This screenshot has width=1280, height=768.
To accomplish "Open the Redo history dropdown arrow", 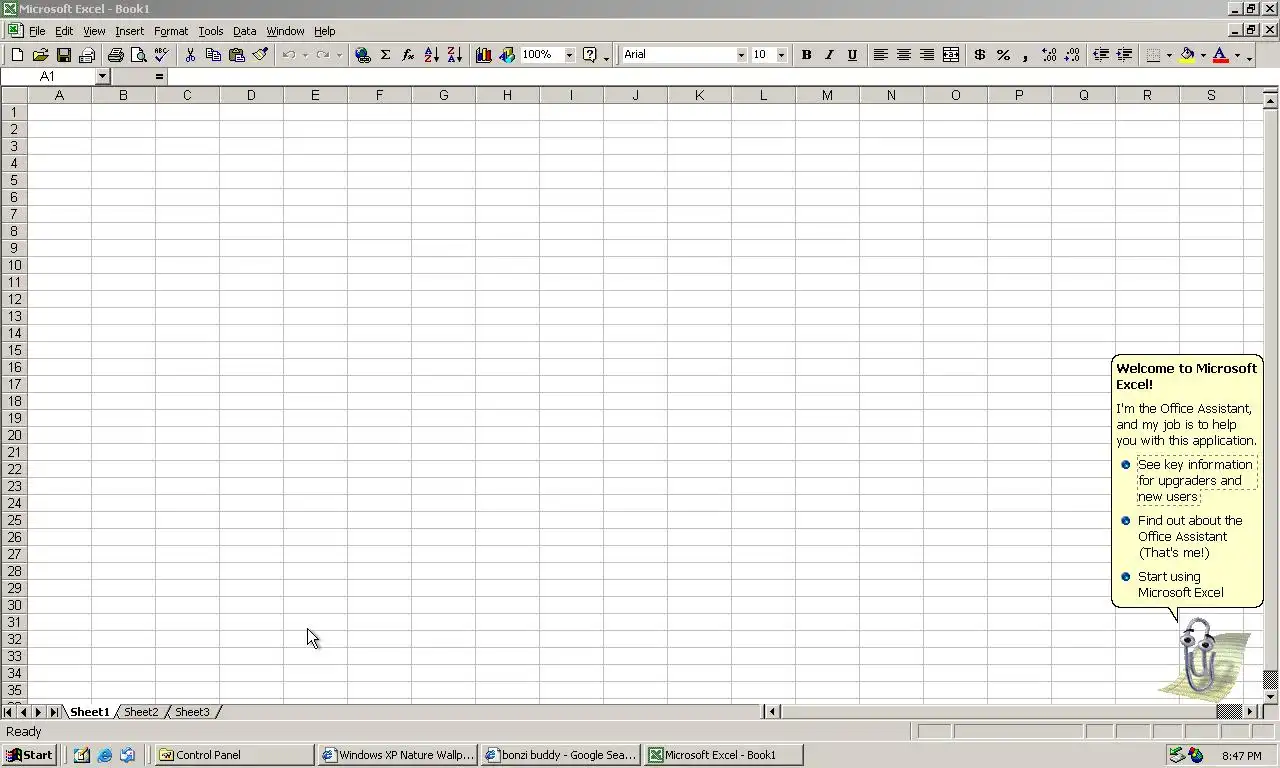I will coord(339,55).
